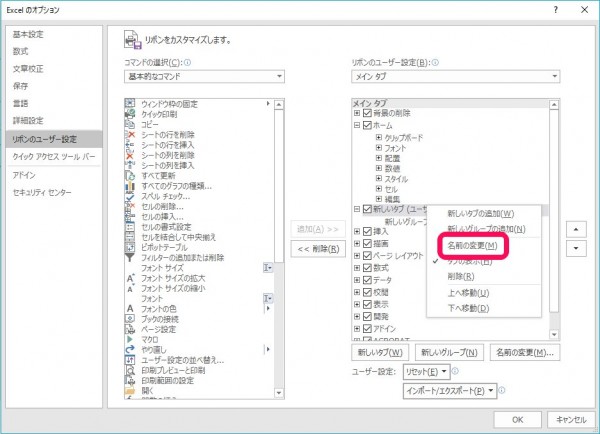
Task: Click the 印刷プレビューと印刷 icon
Action: click(130, 370)
